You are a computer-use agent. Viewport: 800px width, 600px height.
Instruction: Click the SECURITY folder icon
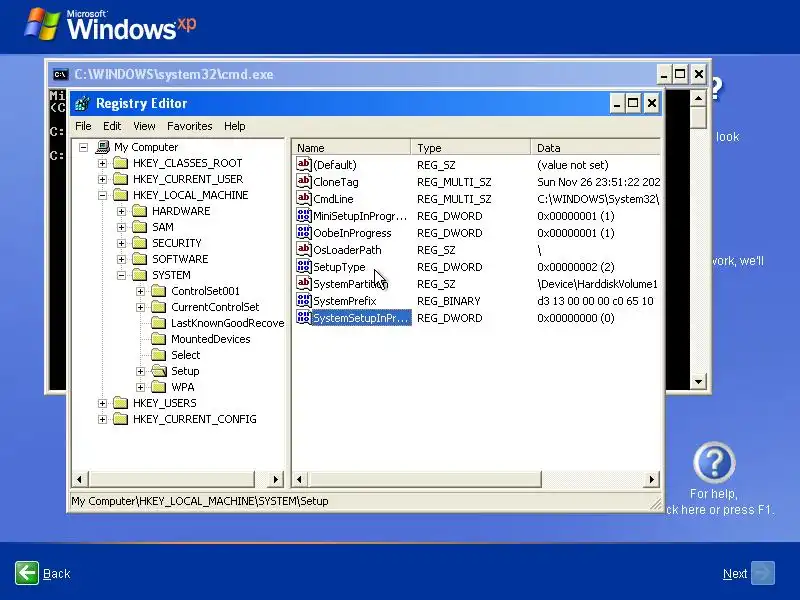(139, 243)
